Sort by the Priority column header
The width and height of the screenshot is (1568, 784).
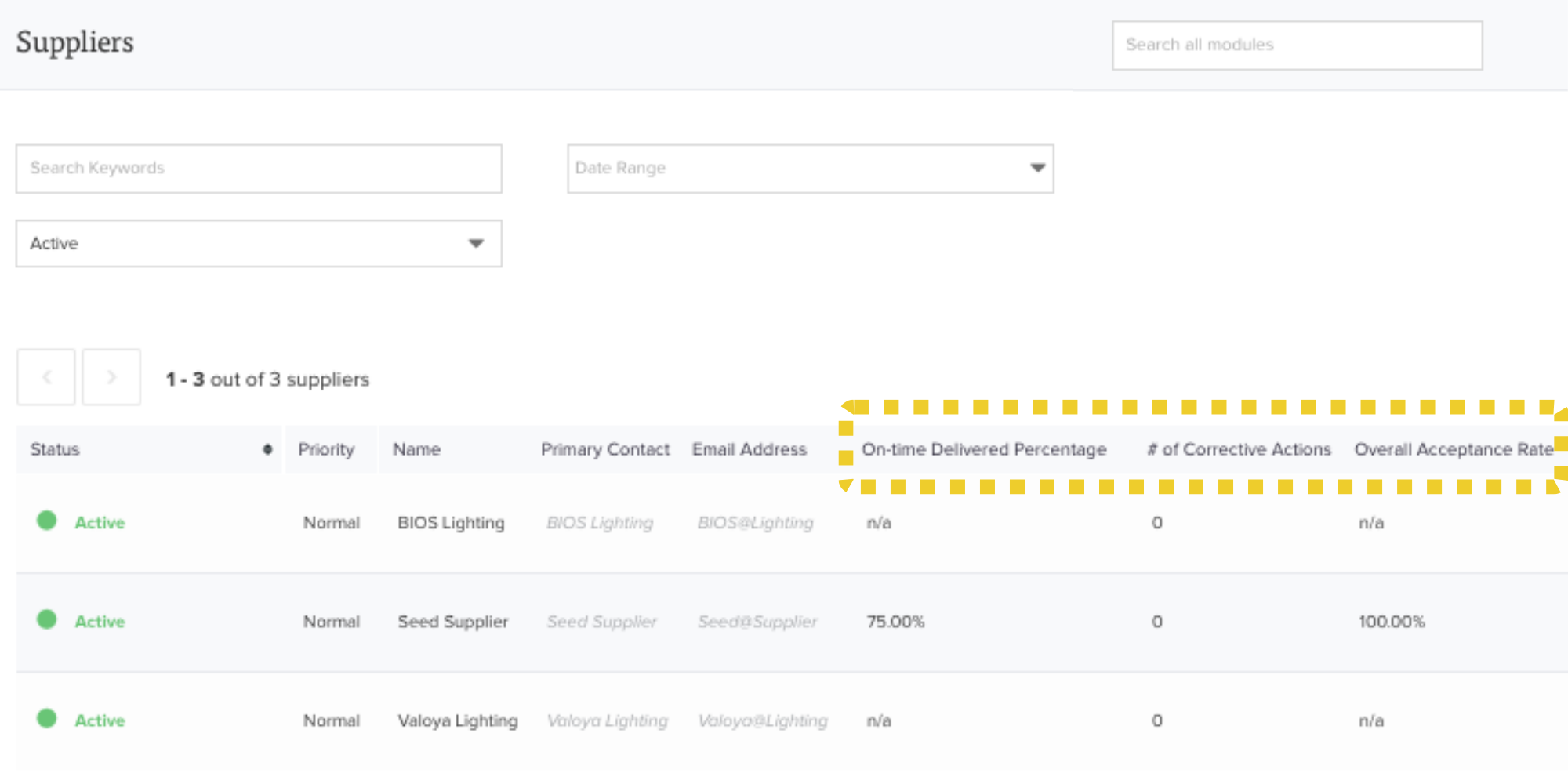(x=326, y=449)
